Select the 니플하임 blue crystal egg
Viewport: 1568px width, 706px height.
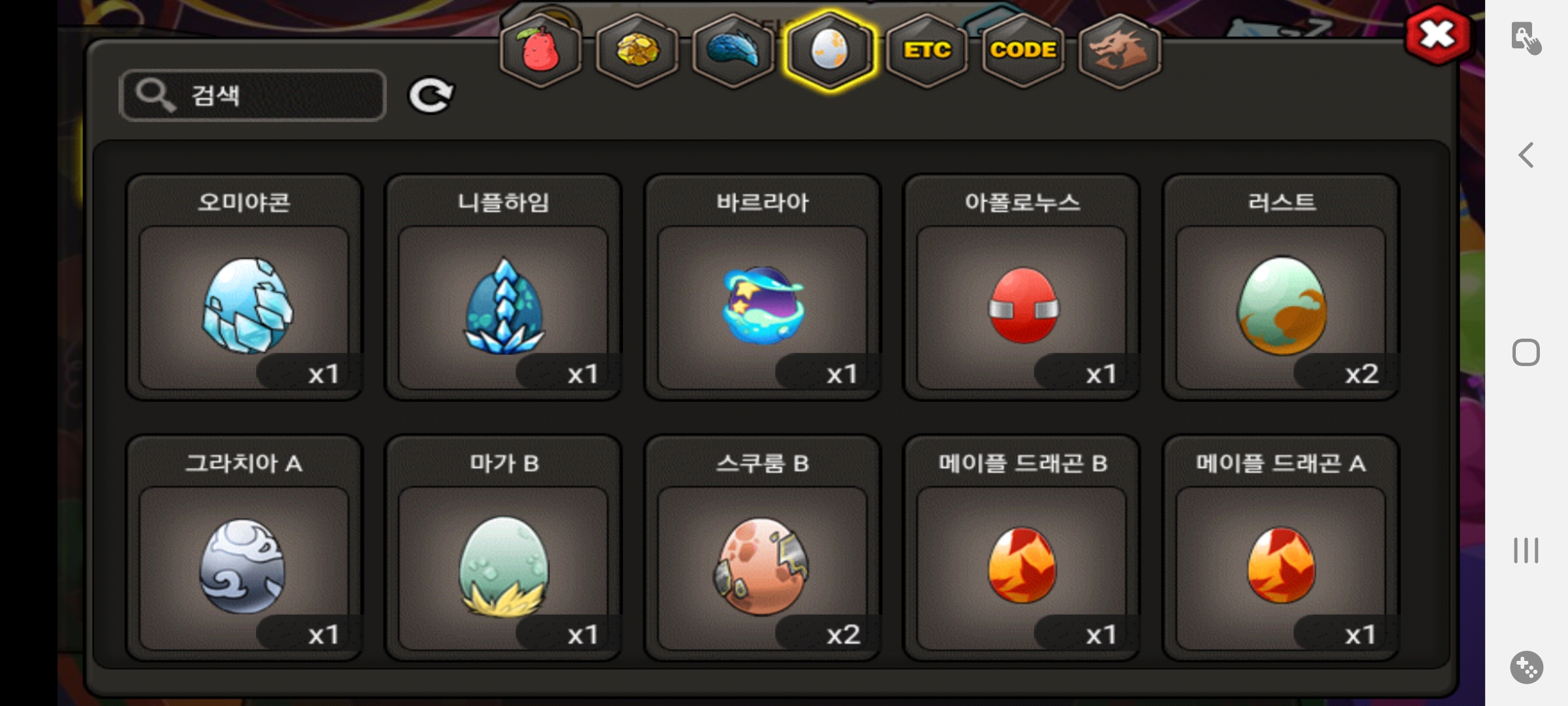pyautogui.click(x=503, y=287)
